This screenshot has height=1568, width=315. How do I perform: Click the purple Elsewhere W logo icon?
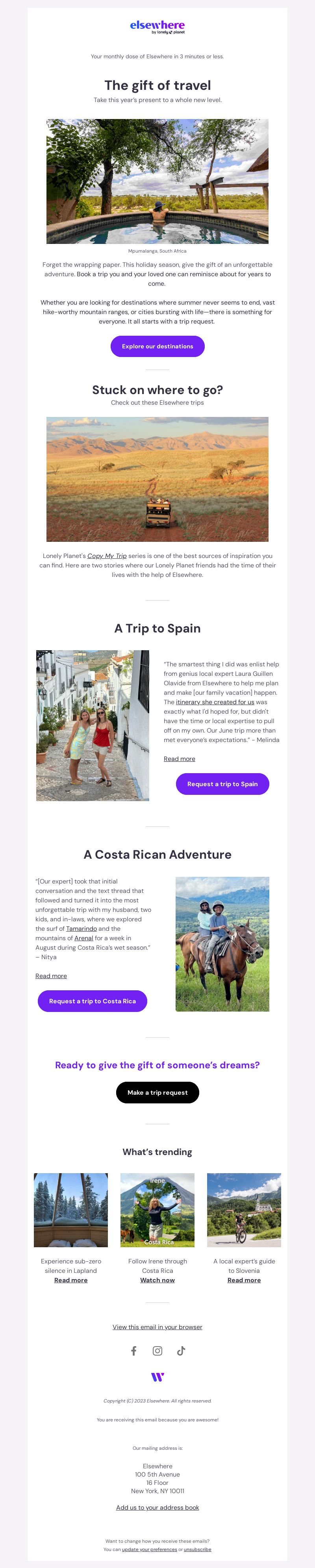pos(157,1377)
